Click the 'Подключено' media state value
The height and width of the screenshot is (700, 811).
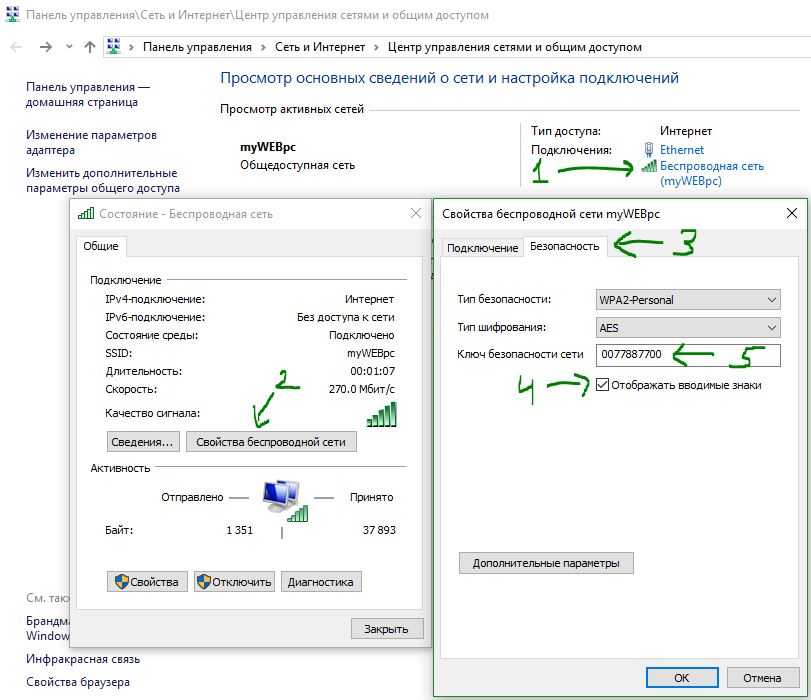[362, 335]
